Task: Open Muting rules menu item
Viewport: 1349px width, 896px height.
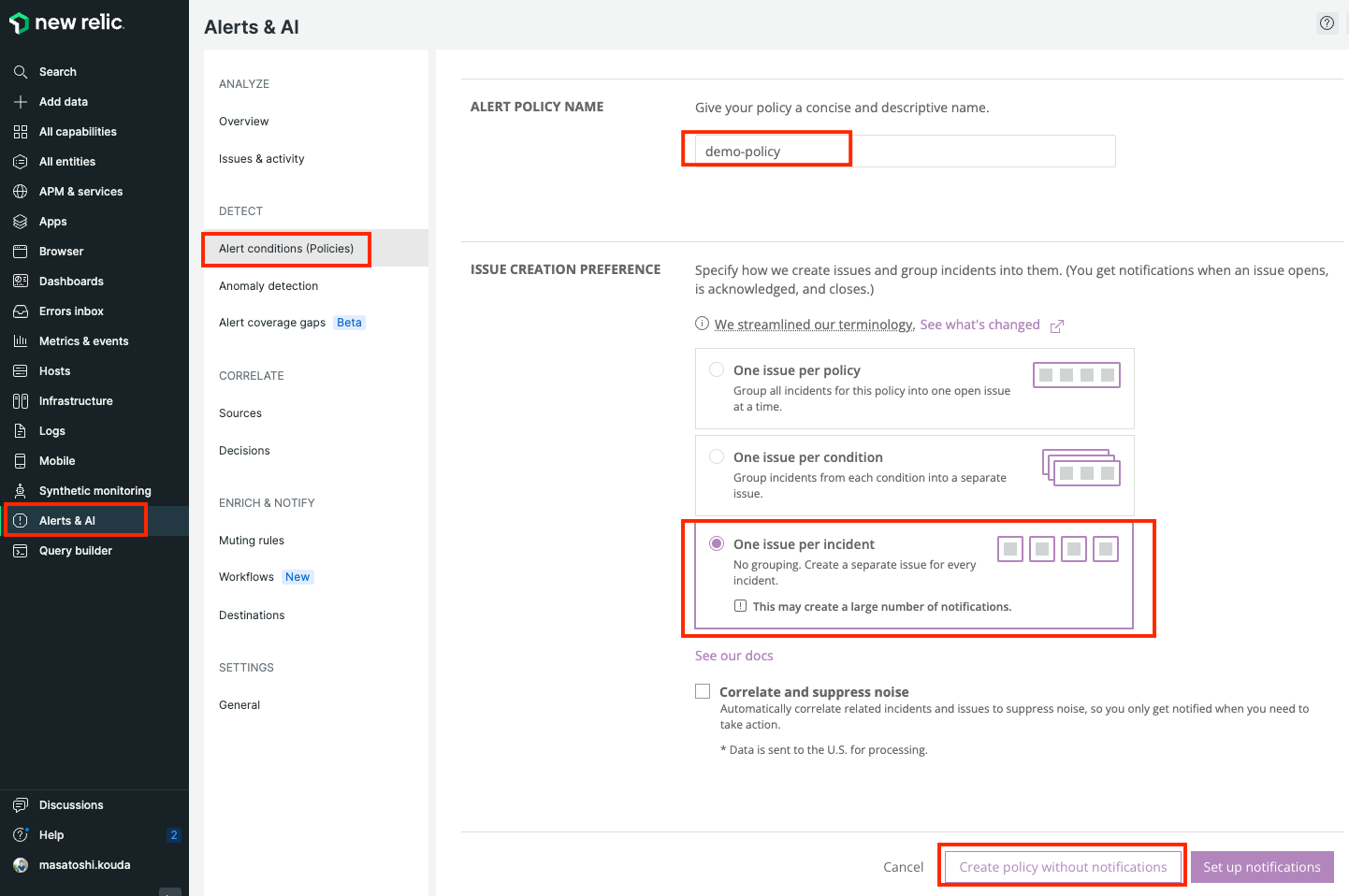Action: tap(252, 541)
